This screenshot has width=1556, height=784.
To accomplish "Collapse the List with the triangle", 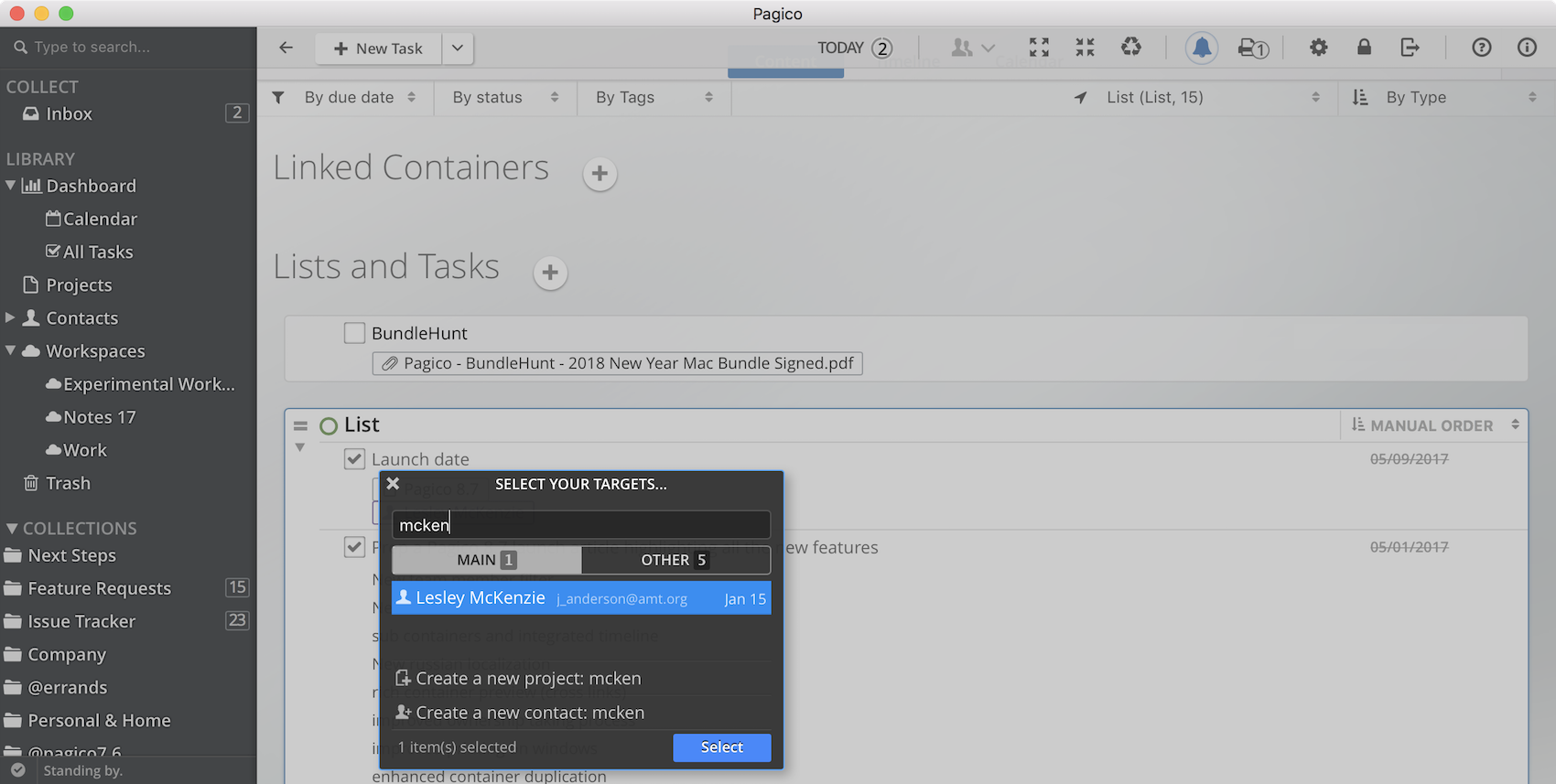I will pos(299,447).
